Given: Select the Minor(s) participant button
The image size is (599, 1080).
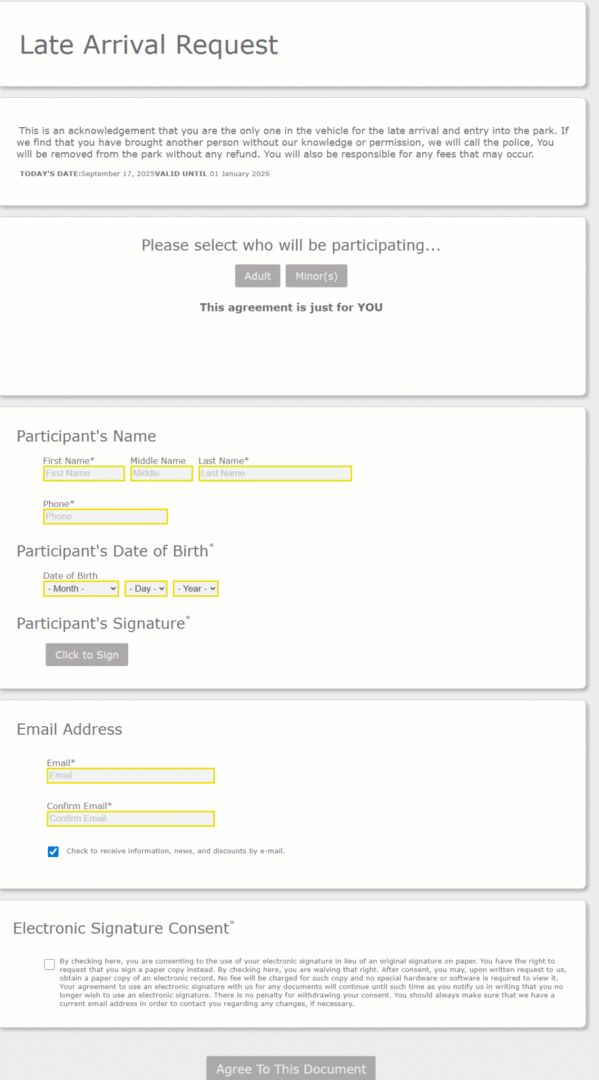Looking at the screenshot, I should pyautogui.click(x=317, y=276).
